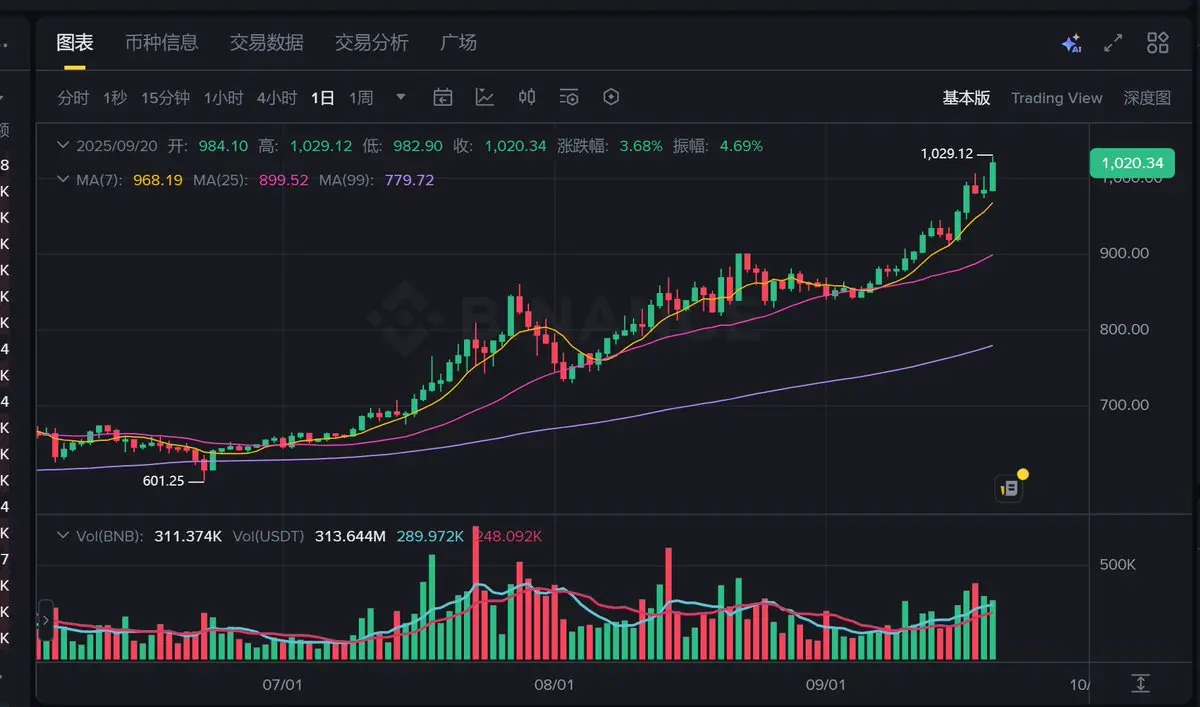This screenshot has height=707, width=1200.
Task: Open the line chart indicators icon
Action: tap(485, 97)
